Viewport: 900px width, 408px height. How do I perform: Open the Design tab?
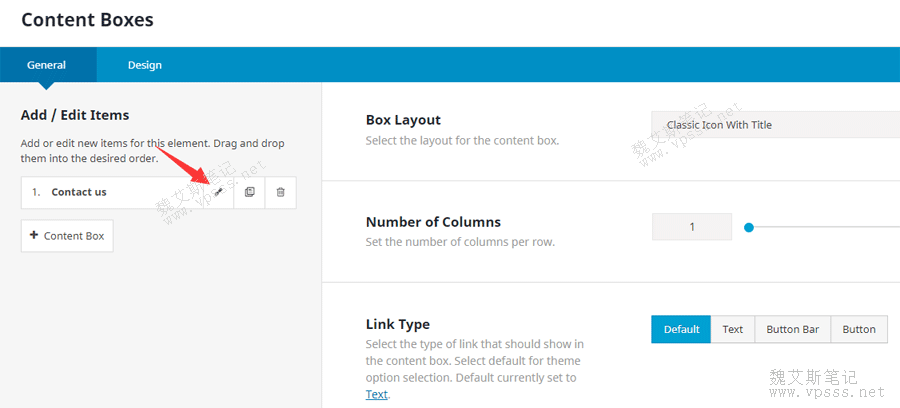click(144, 65)
